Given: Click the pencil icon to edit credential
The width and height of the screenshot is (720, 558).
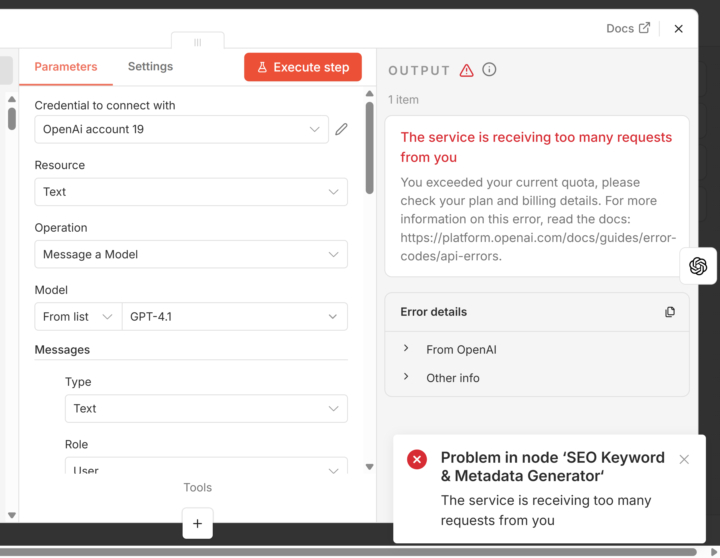Looking at the screenshot, I should click(x=341, y=130).
